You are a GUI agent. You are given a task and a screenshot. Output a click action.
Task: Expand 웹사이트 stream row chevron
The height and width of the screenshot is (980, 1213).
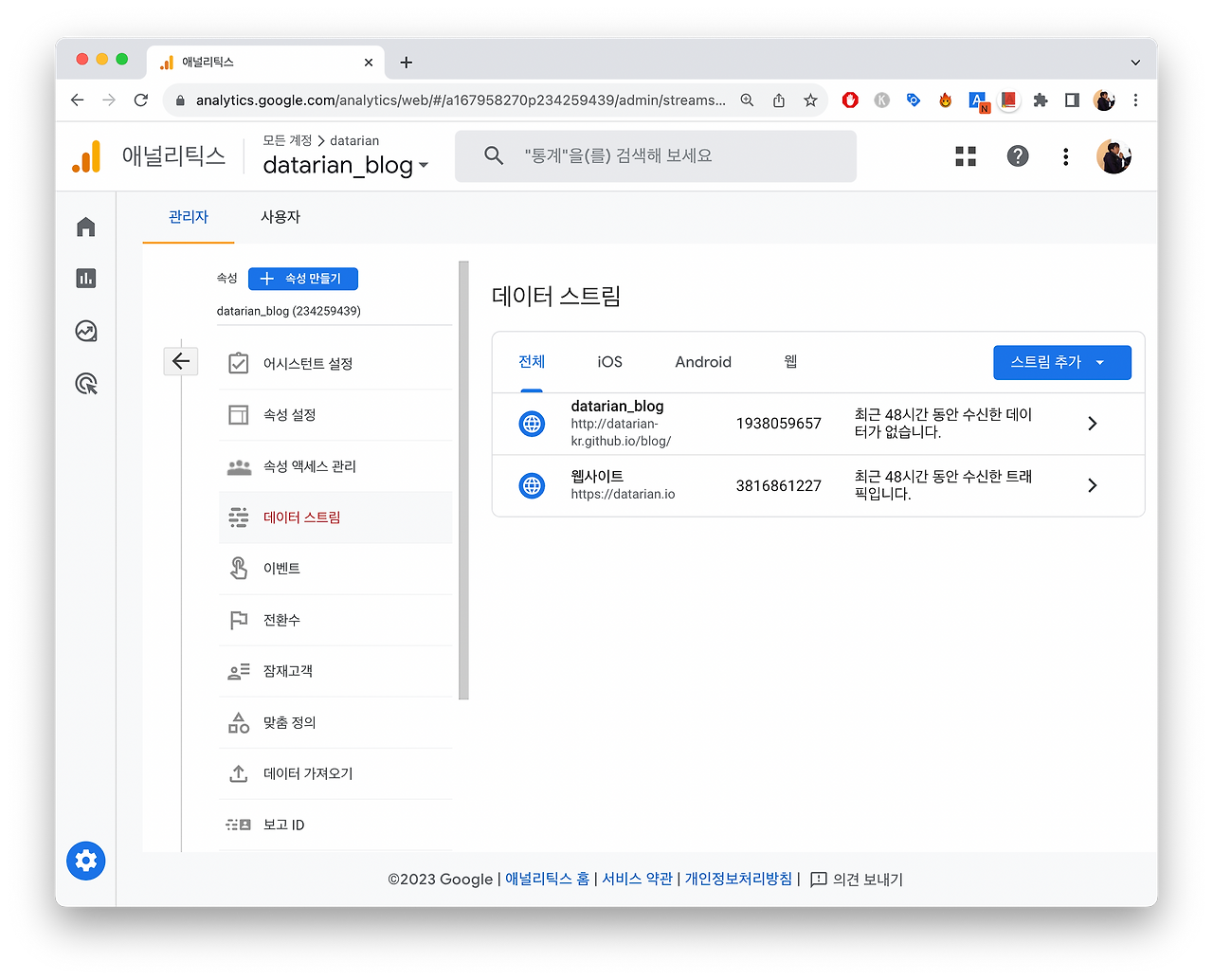[x=1093, y=485]
